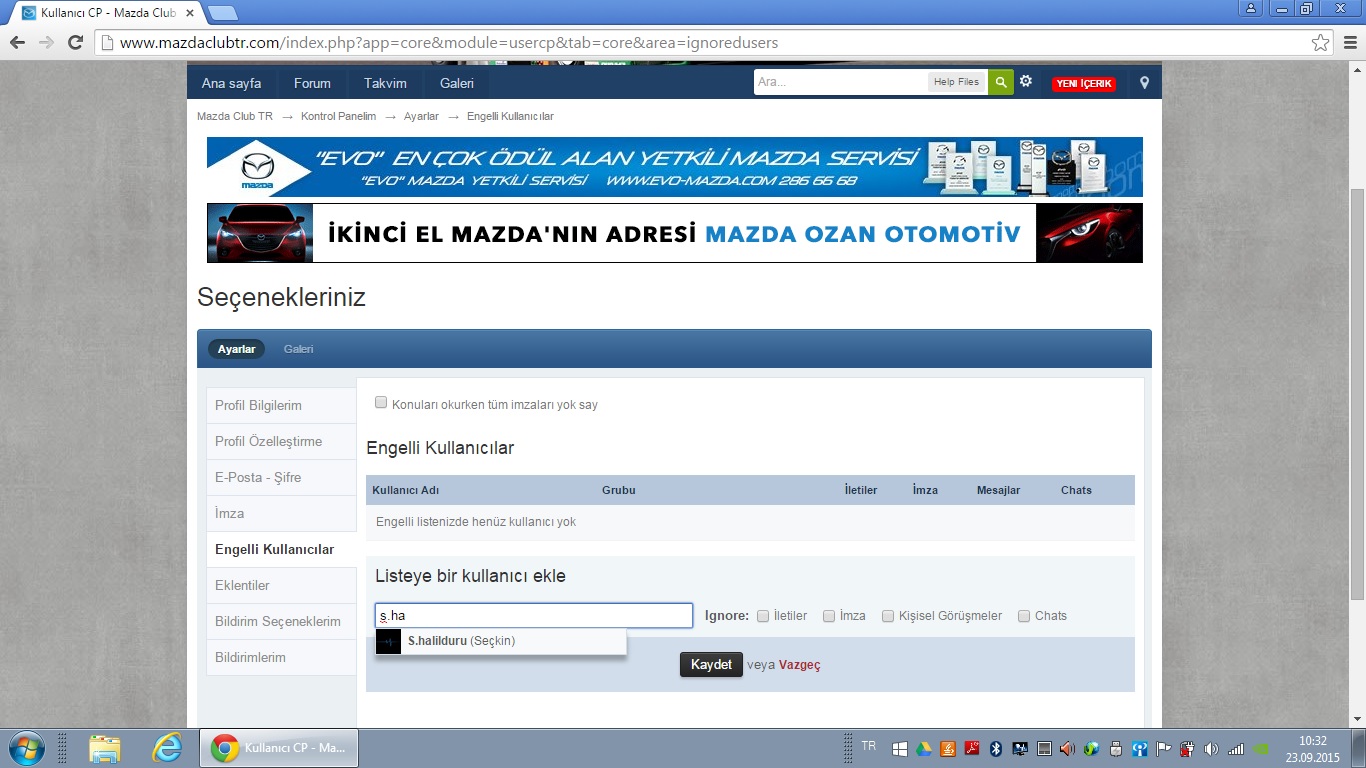Click the Kontrol Panelim breadcrumb
This screenshot has height=768, width=1366.
click(x=338, y=116)
